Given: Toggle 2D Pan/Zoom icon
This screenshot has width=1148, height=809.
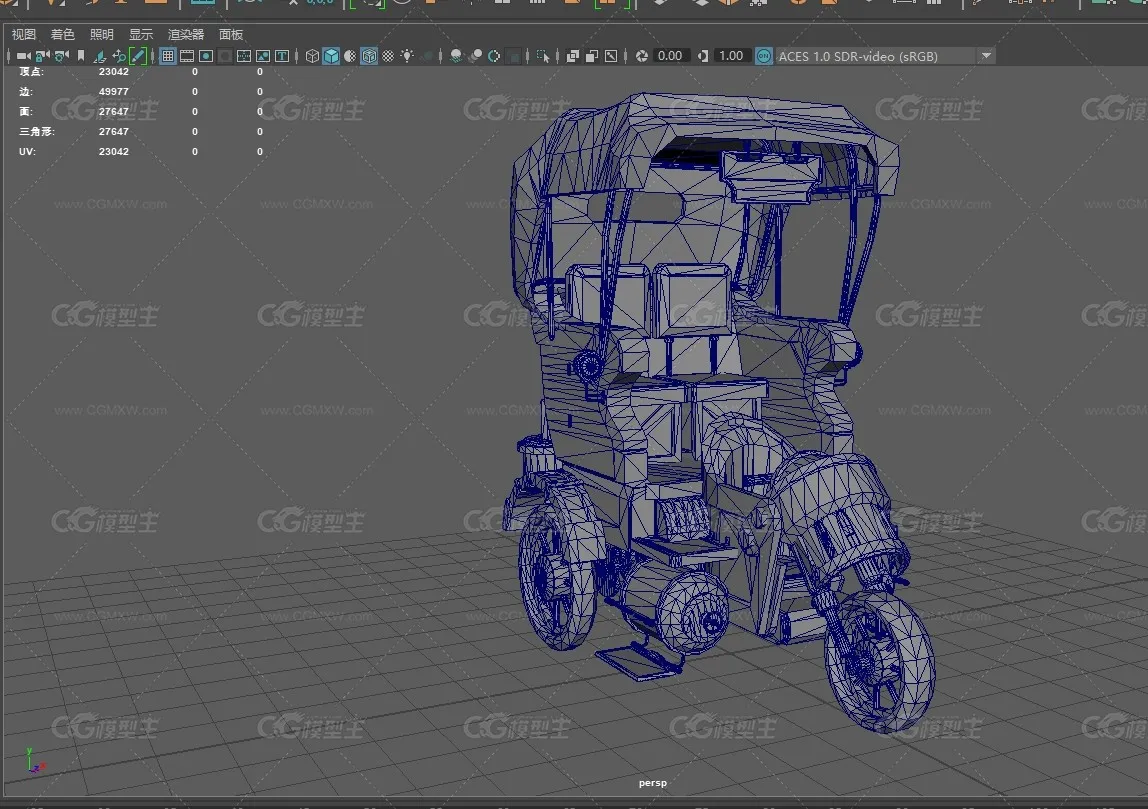Looking at the screenshot, I should pyautogui.click(x=119, y=56).
